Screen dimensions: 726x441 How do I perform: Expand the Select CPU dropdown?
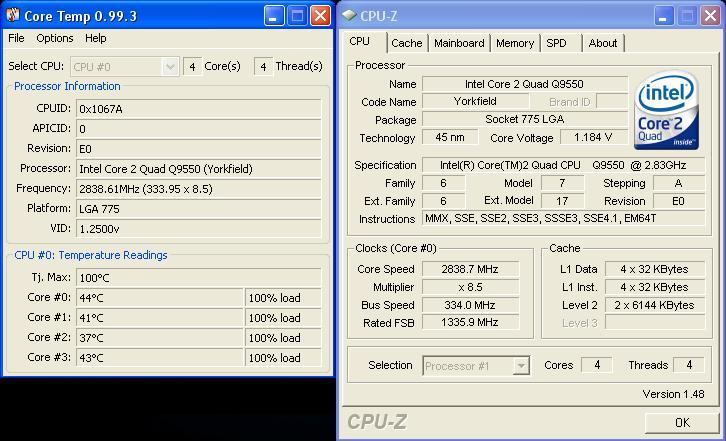point(170,67)
